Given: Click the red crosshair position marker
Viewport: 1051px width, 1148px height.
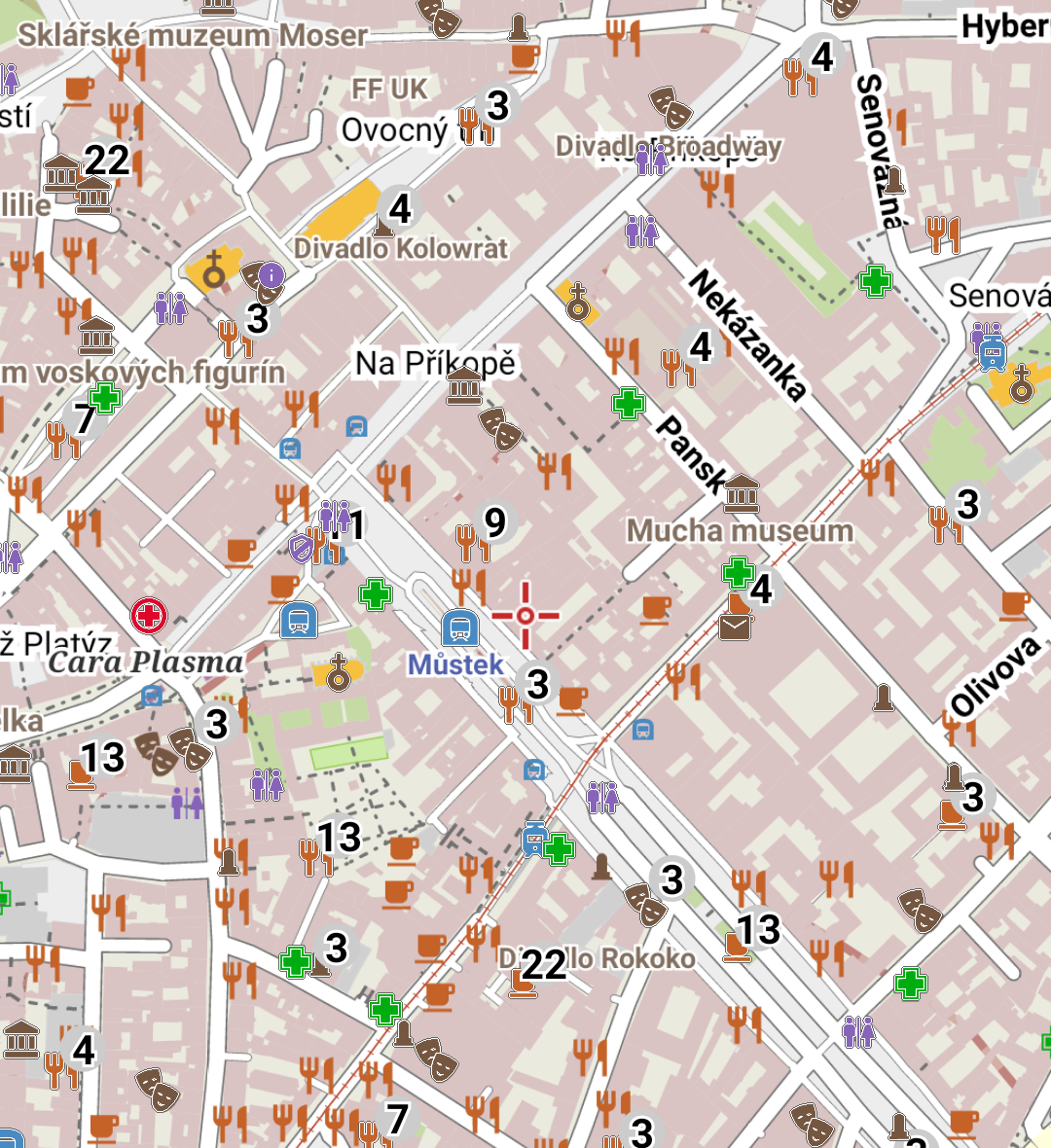Looking at the screenshot, I should point(525,616).
